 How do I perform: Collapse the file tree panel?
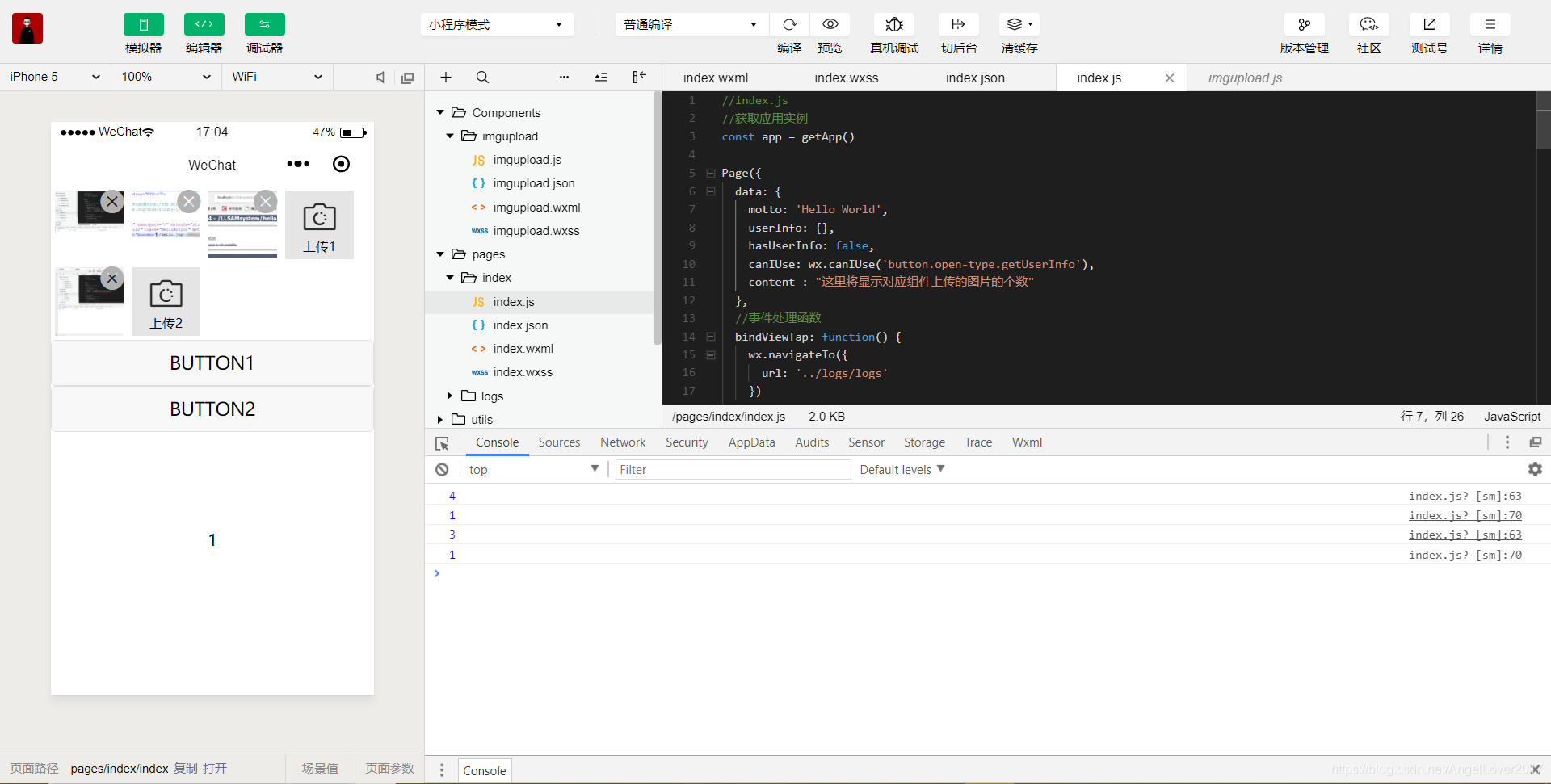639,77
